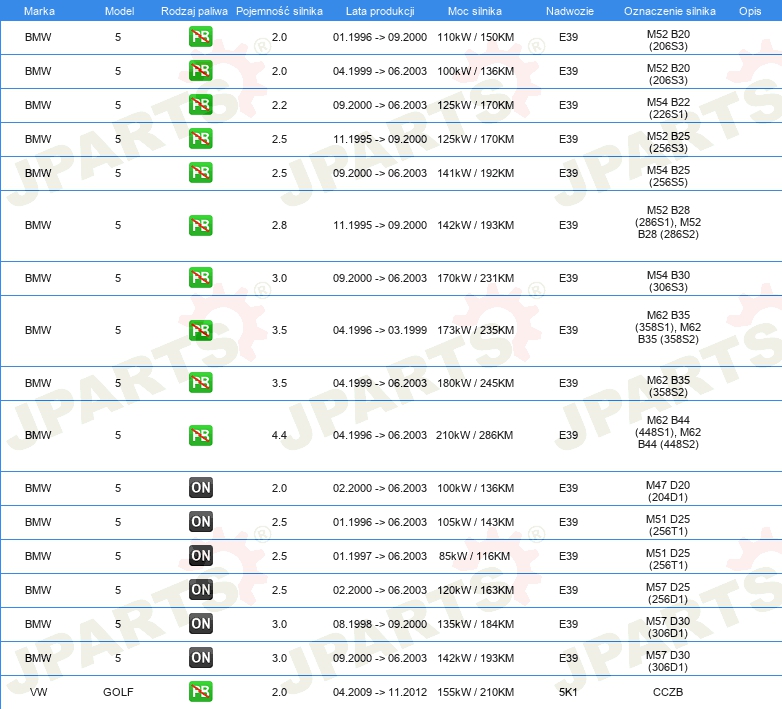Click the Oznaczenie silnika column header
782x709 pixels.
pyautogui.click(x=667, y=10)
